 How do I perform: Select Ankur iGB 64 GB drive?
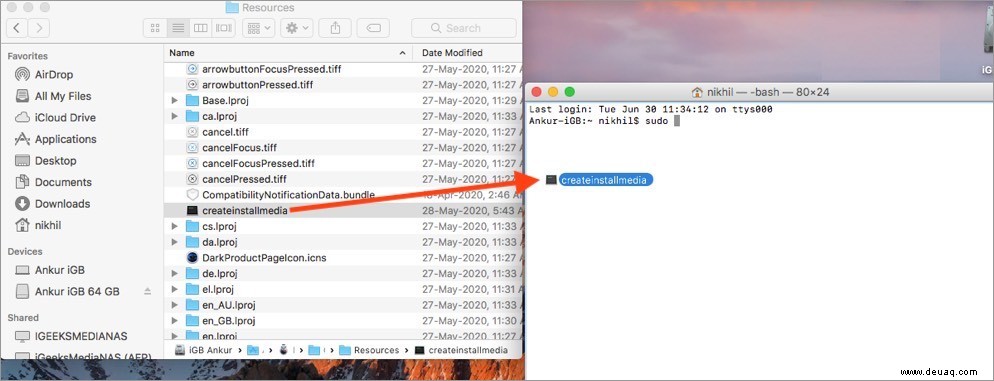point(77,292)
